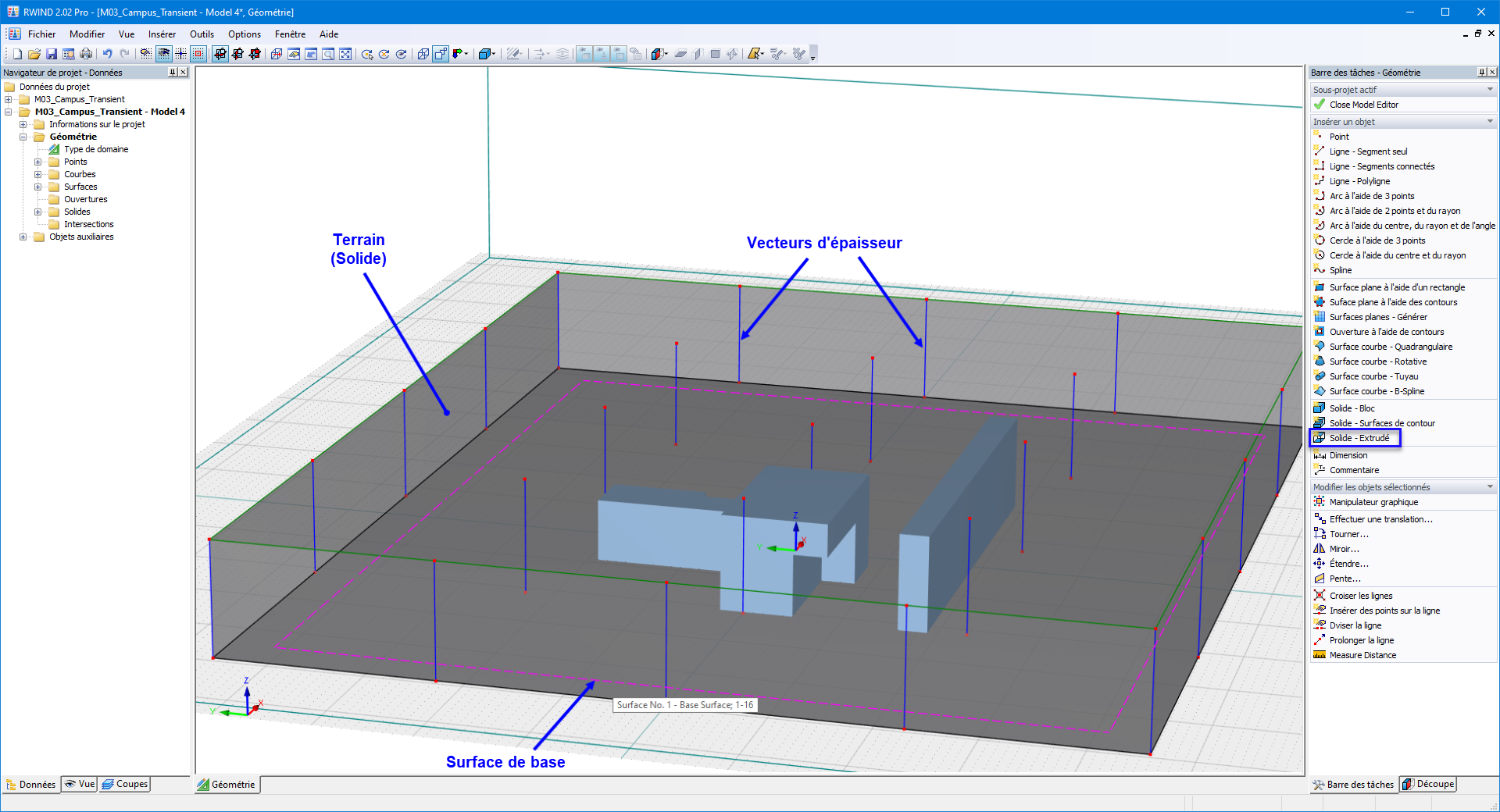Screen dimensions: 1500x812
Task: Expand Informations sur le projet node
Action: point(23,124)
